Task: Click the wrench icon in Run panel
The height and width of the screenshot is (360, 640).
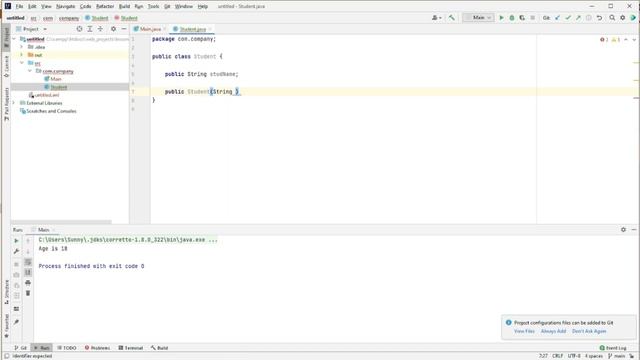Action: tap(16, 251)
